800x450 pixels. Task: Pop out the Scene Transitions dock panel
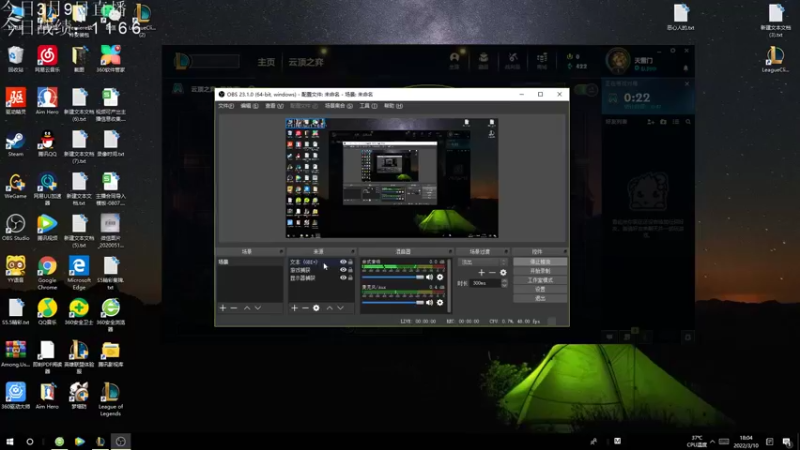506,252
